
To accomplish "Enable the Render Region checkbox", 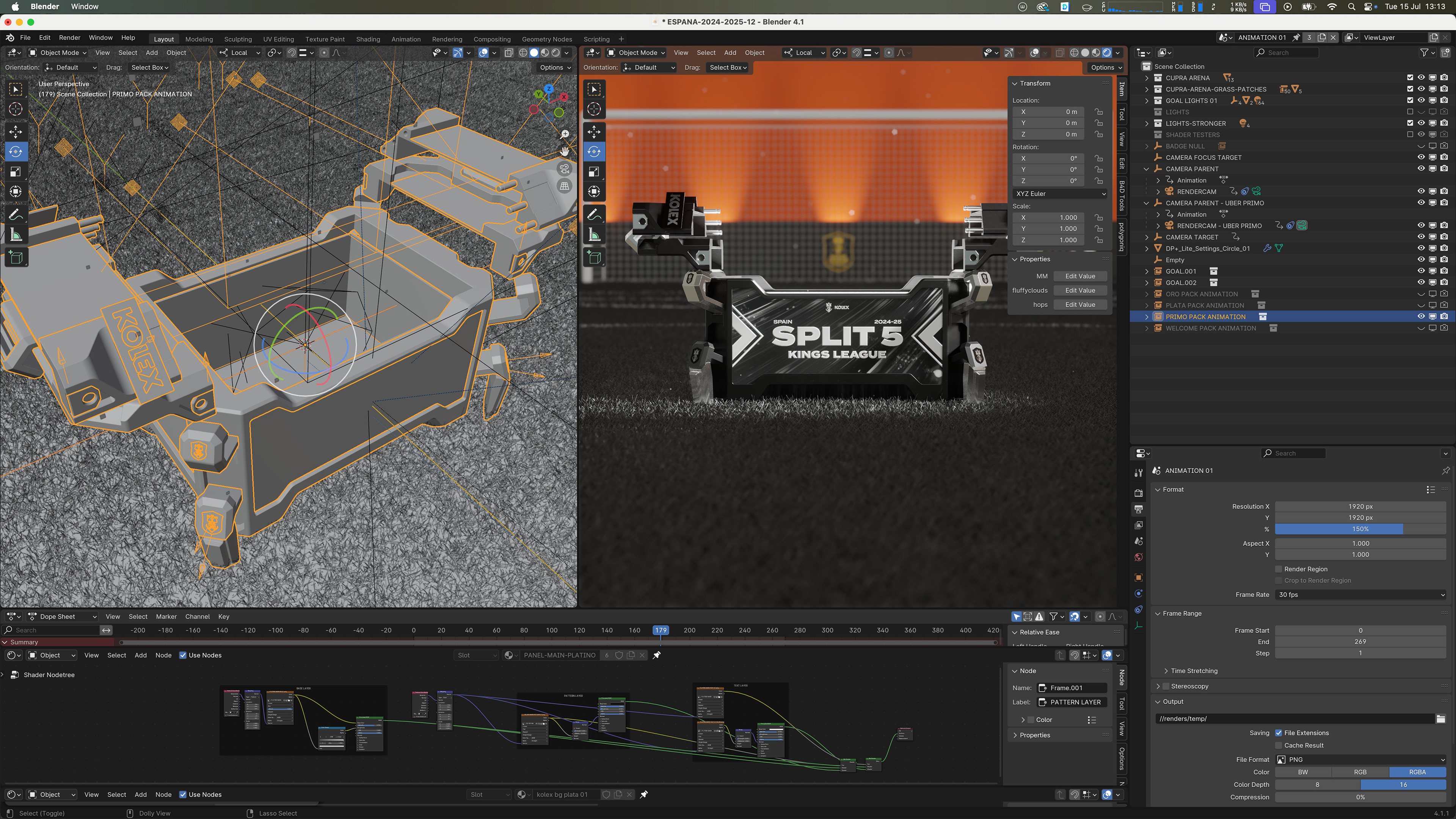I will coord(1279,569).
